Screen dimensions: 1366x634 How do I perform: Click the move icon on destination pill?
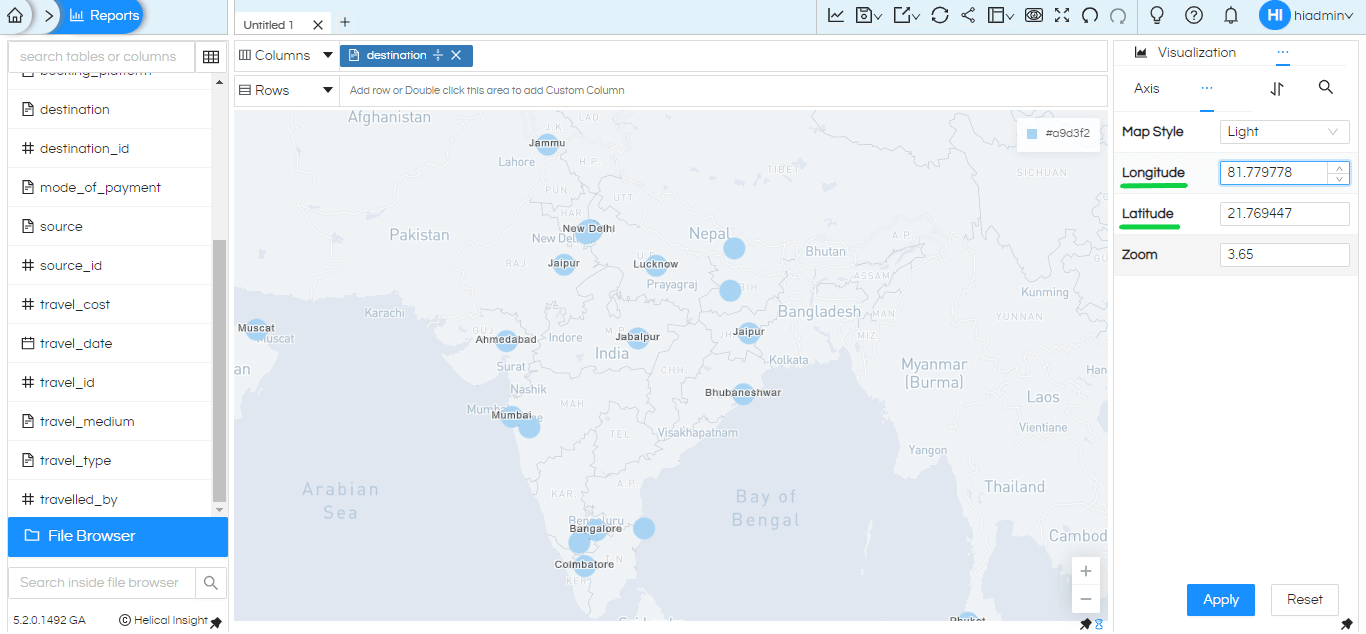coord(438,55)
